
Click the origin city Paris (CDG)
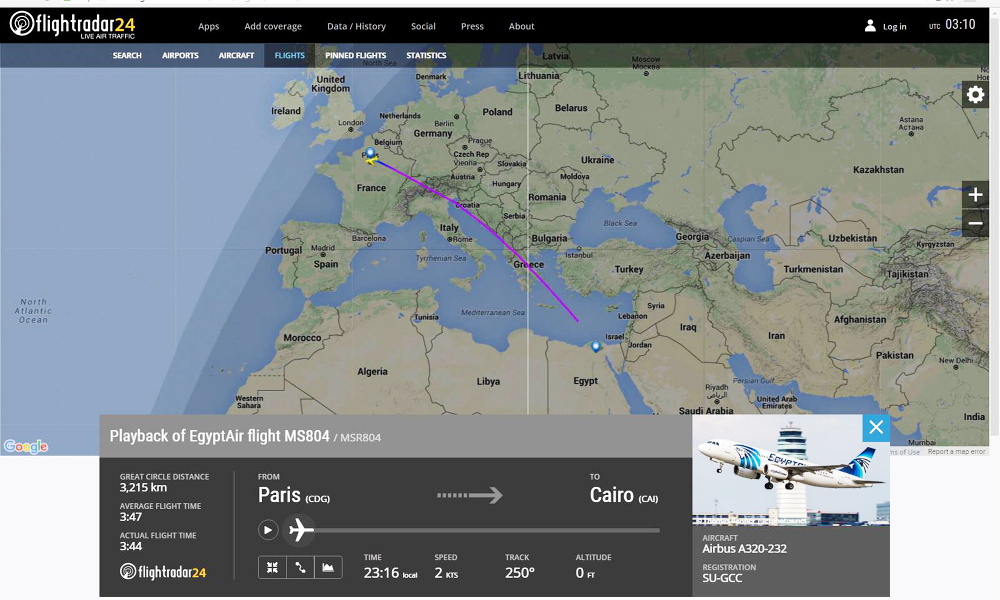[x=294, y=495]
